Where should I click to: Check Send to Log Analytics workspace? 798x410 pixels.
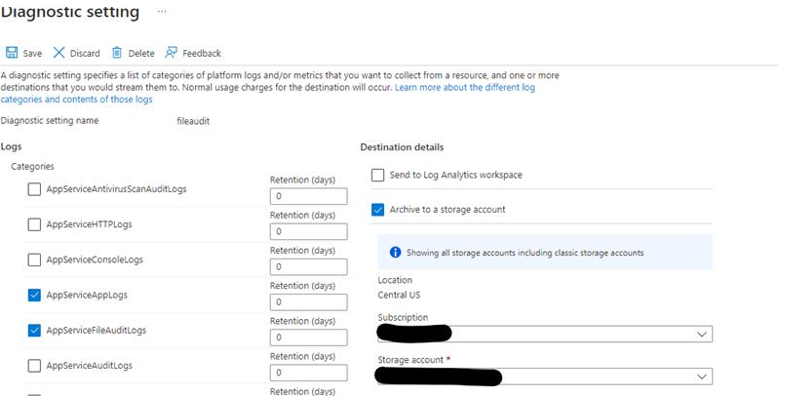[x=378, y=175]
